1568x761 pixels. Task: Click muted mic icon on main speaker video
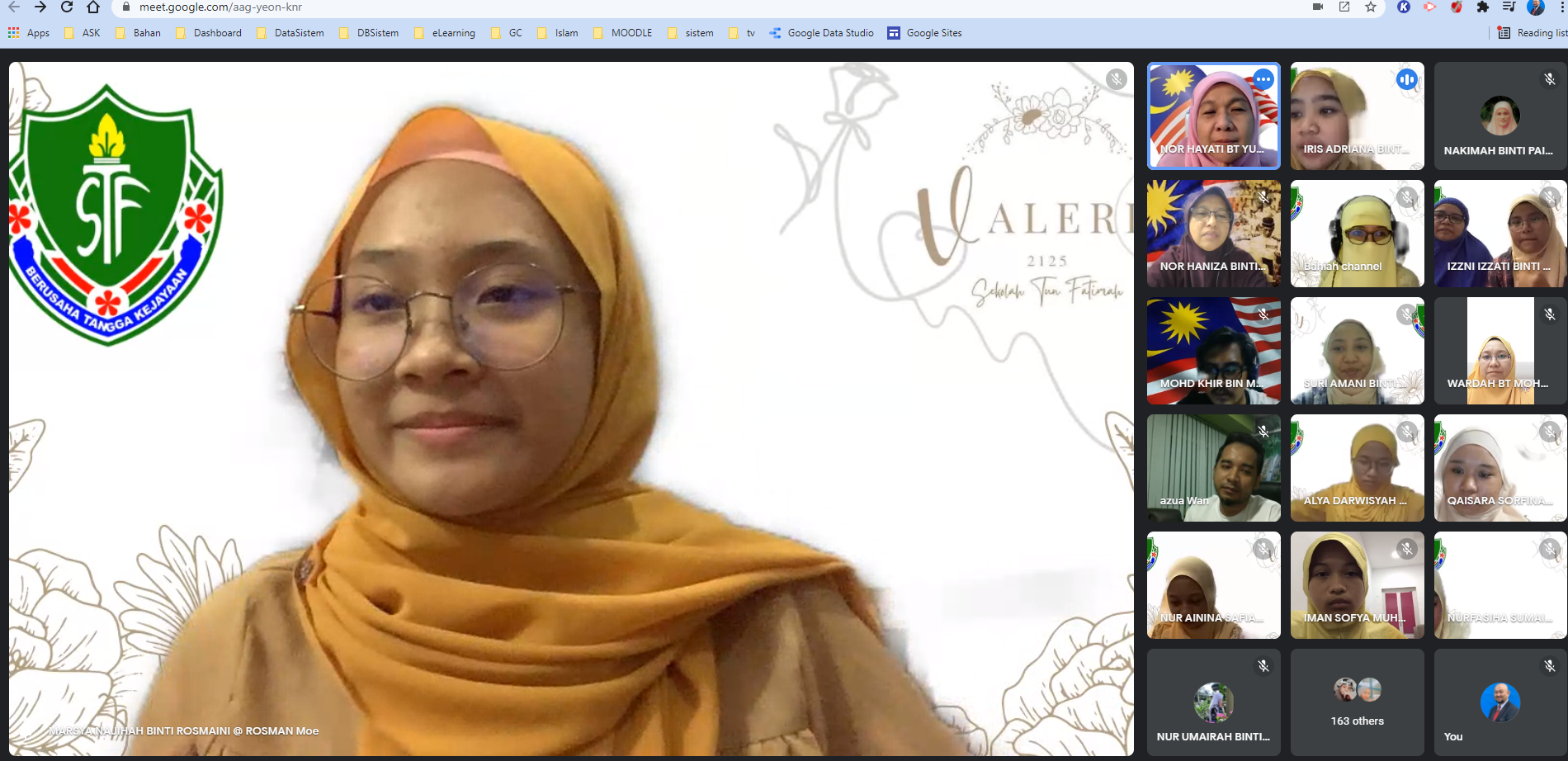tap(1116, 79)
